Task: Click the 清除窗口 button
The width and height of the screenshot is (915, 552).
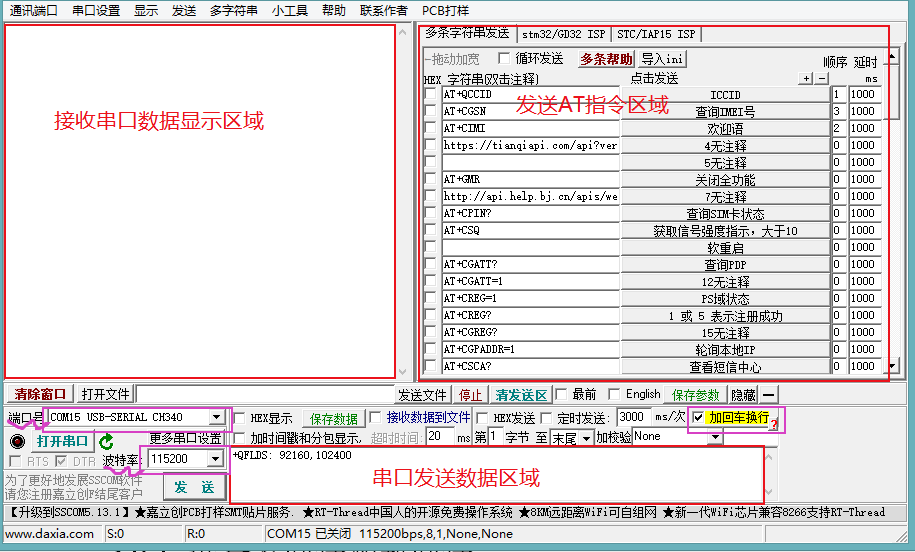Action: [x=40, y=394]
